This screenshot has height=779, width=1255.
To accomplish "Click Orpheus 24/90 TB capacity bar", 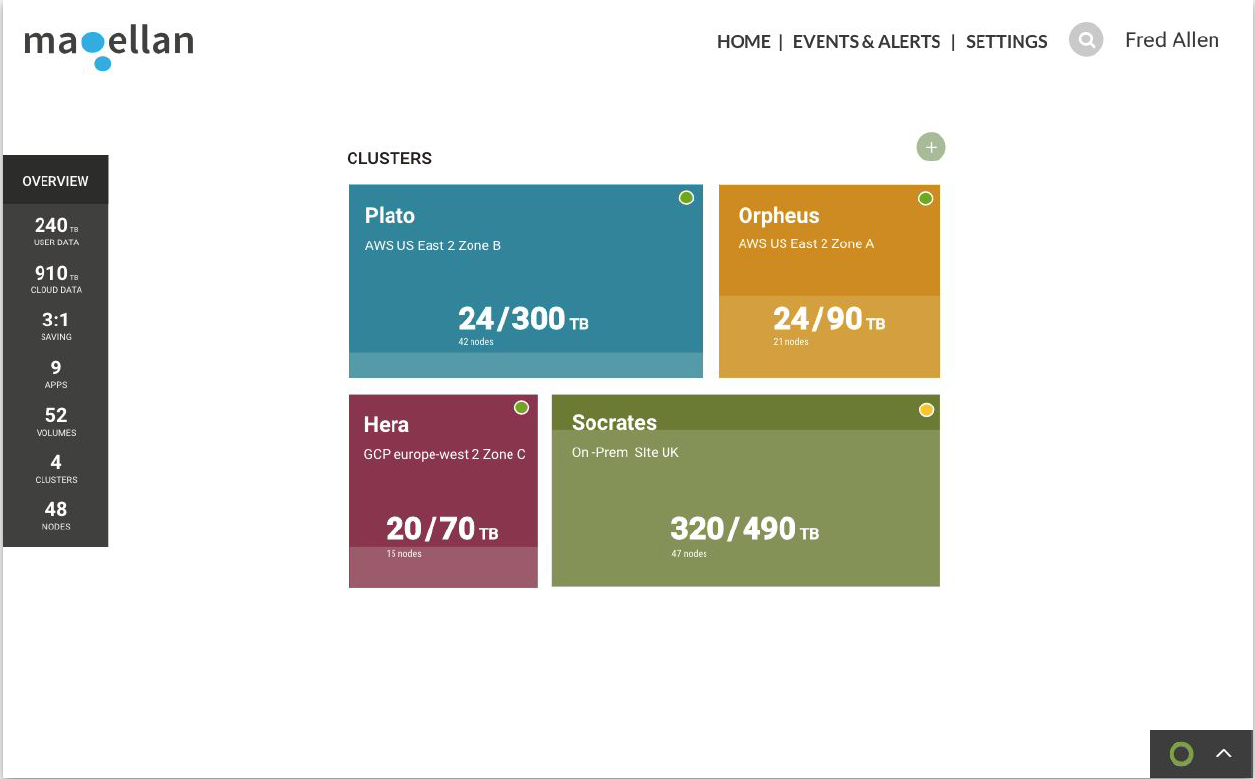I will (829, 336).
